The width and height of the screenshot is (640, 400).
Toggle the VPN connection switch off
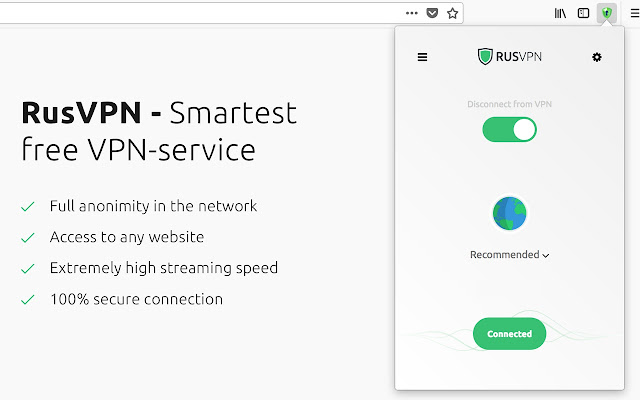(x=509, y=130)
